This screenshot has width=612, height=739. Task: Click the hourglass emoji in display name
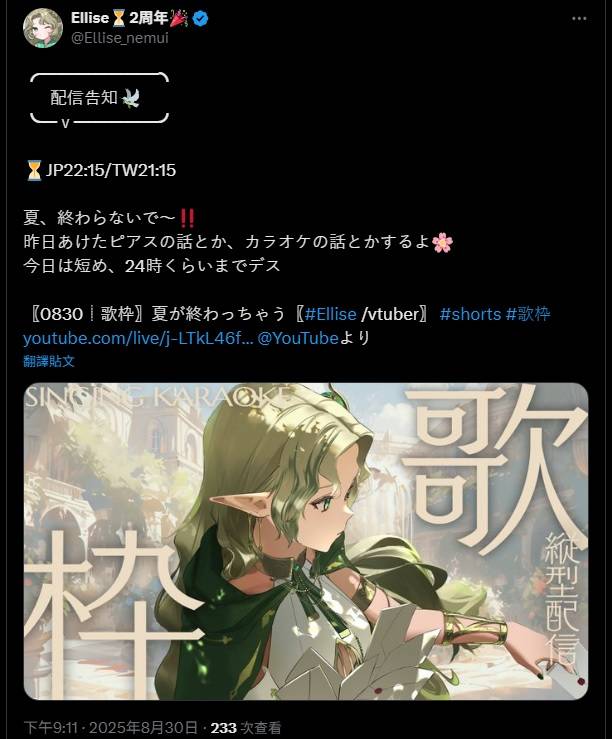(x=119, y=18)
